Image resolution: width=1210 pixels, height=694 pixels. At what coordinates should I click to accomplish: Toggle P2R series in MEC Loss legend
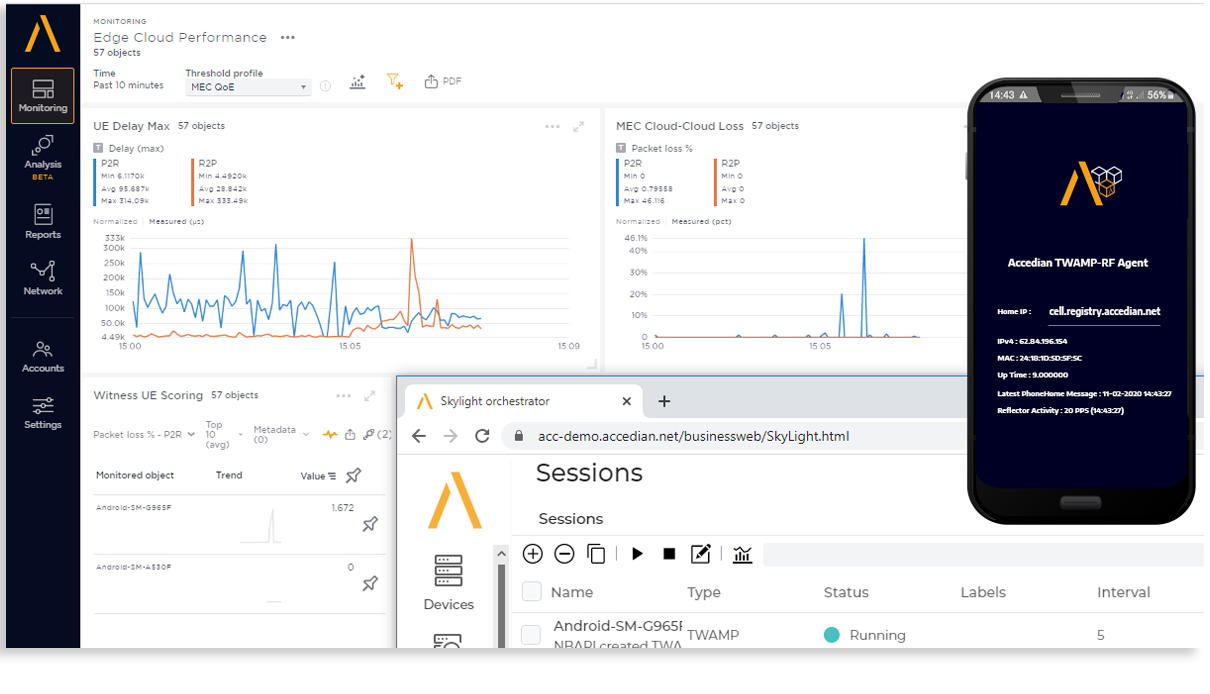pyautogui.click(x=633, y=162)
